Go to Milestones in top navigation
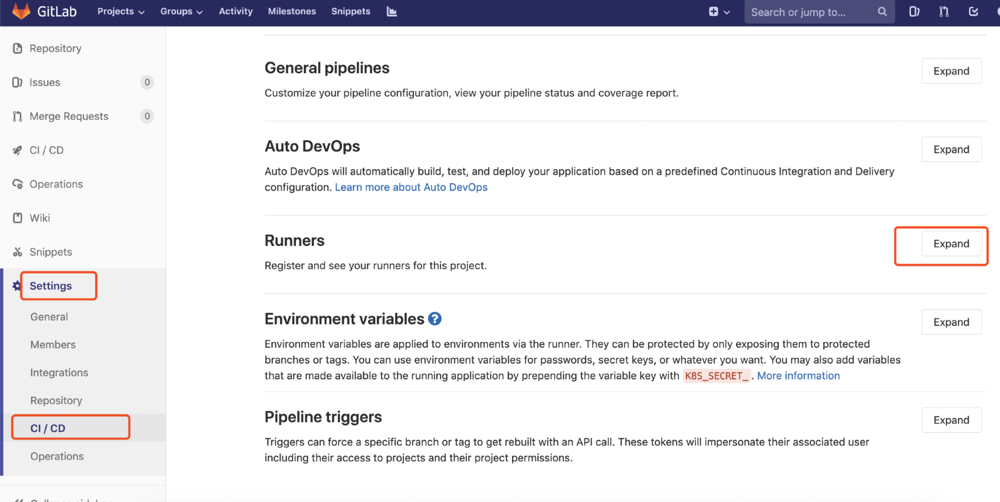Image resolution: width=1000 pixels, height=502 pixels. (x=292, y=12)
